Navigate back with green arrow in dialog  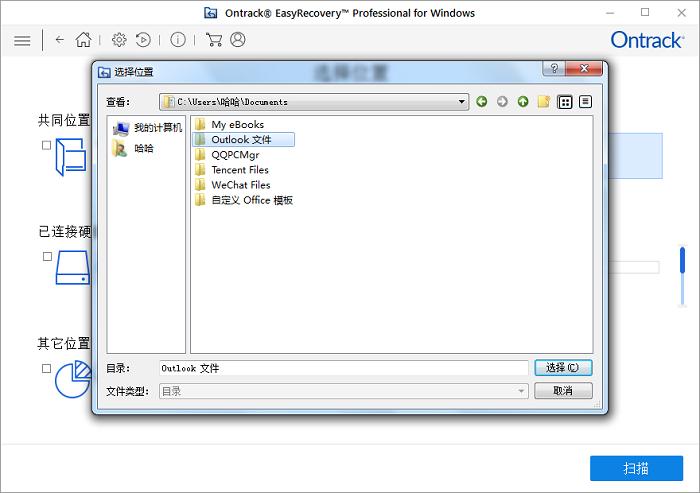tap(481, 102)
